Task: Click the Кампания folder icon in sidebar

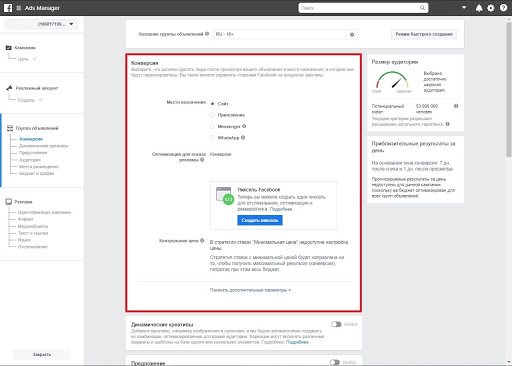Action: [x=9, y=48]
